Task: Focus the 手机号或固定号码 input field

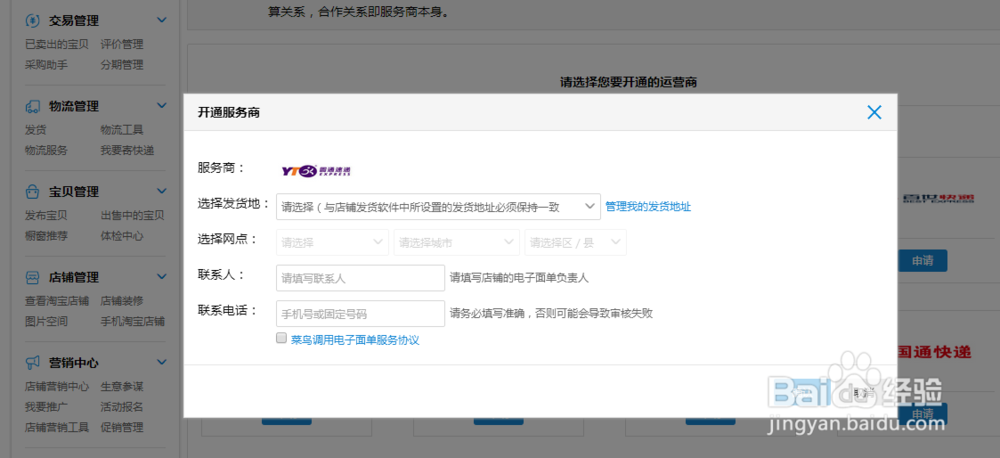Action: pyautogui.click(x=360, y=314)
